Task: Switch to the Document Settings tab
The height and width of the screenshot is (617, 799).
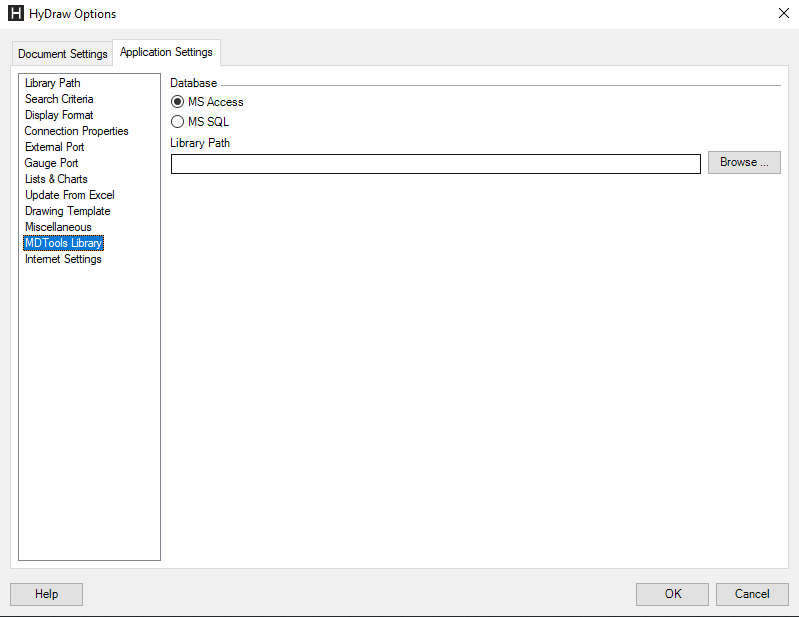Action: pos(62,53)
